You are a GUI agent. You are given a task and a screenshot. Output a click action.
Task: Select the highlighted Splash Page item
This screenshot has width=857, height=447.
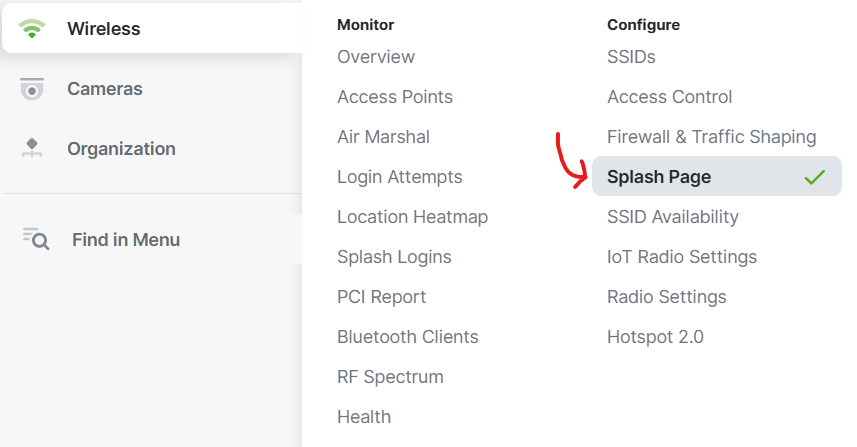717,176
